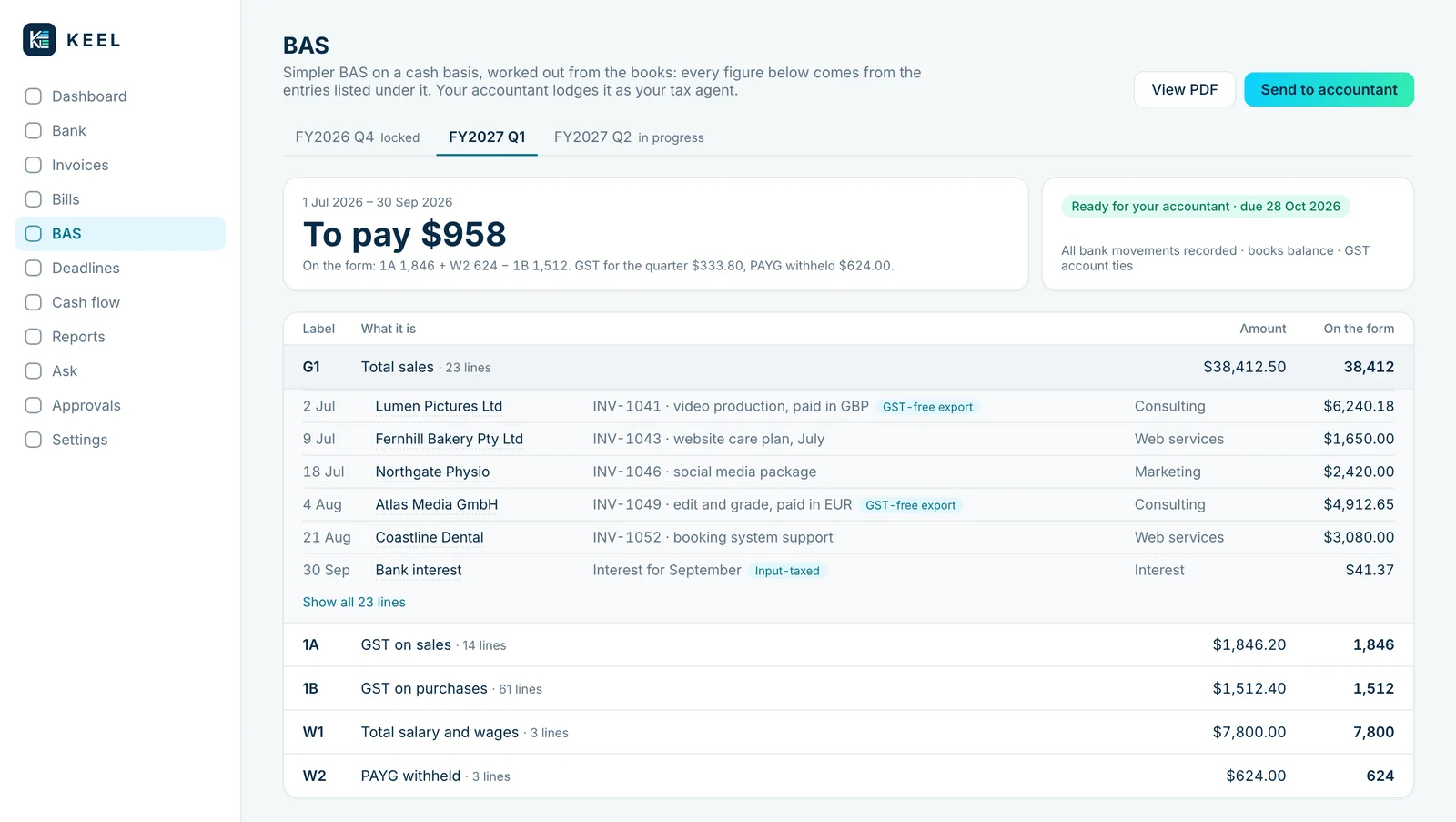The image size is (1456, 822).
Task: Go to Bank using its sidebar icon
Action: [x=34, y=131]
